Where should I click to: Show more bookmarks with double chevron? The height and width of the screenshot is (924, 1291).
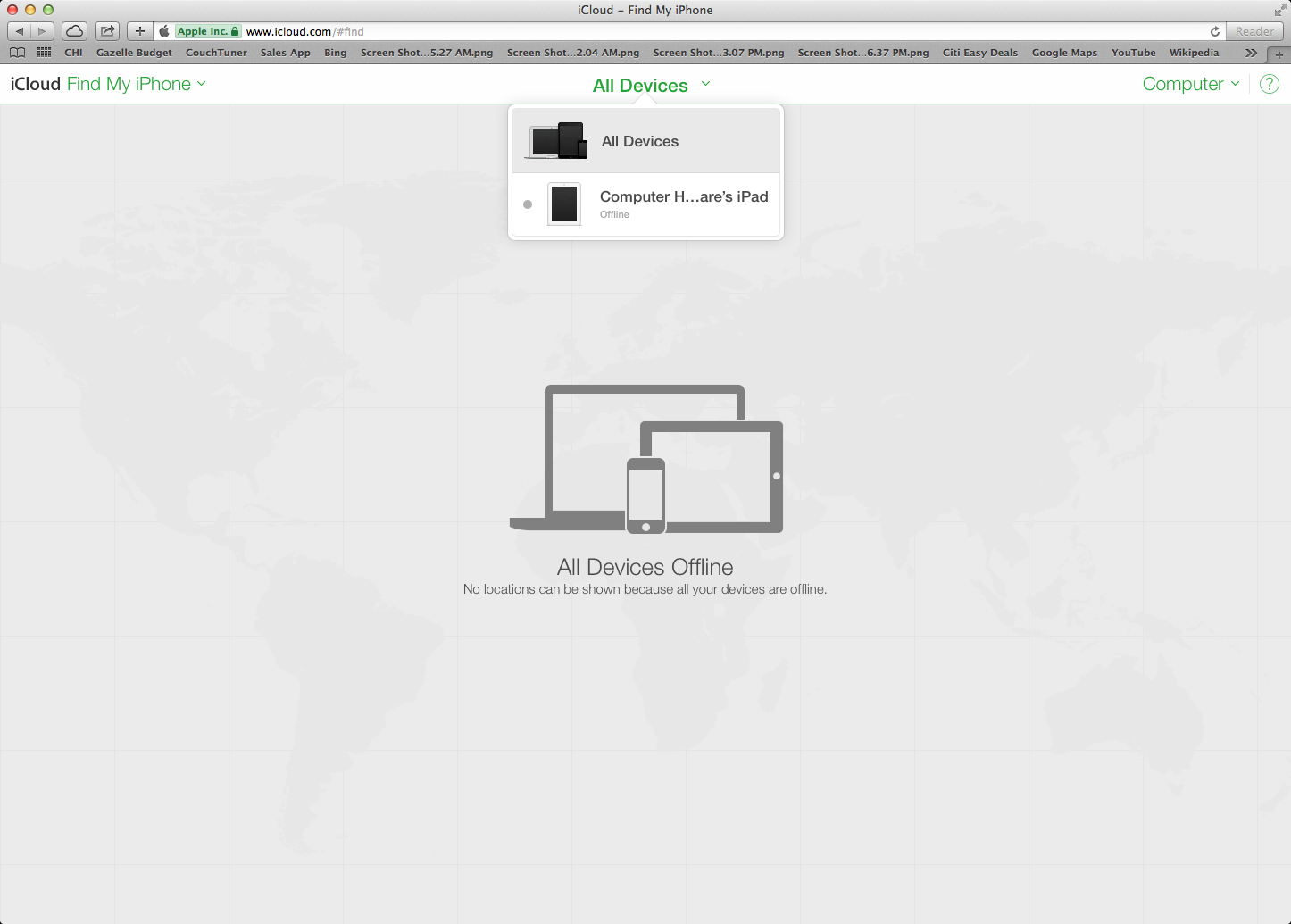click(x=1251, y=53)
